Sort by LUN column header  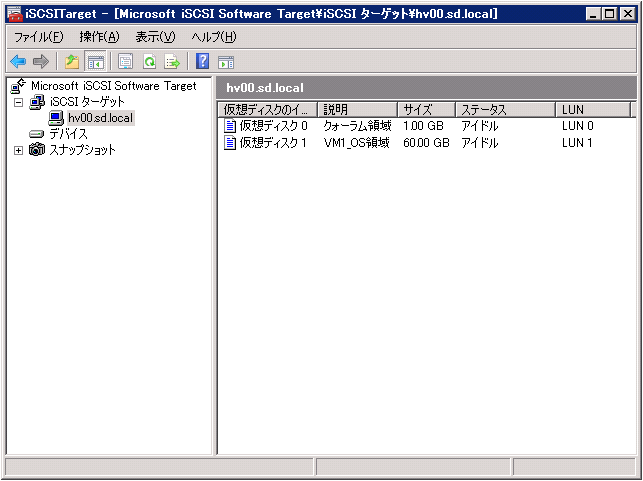(593, 109)
